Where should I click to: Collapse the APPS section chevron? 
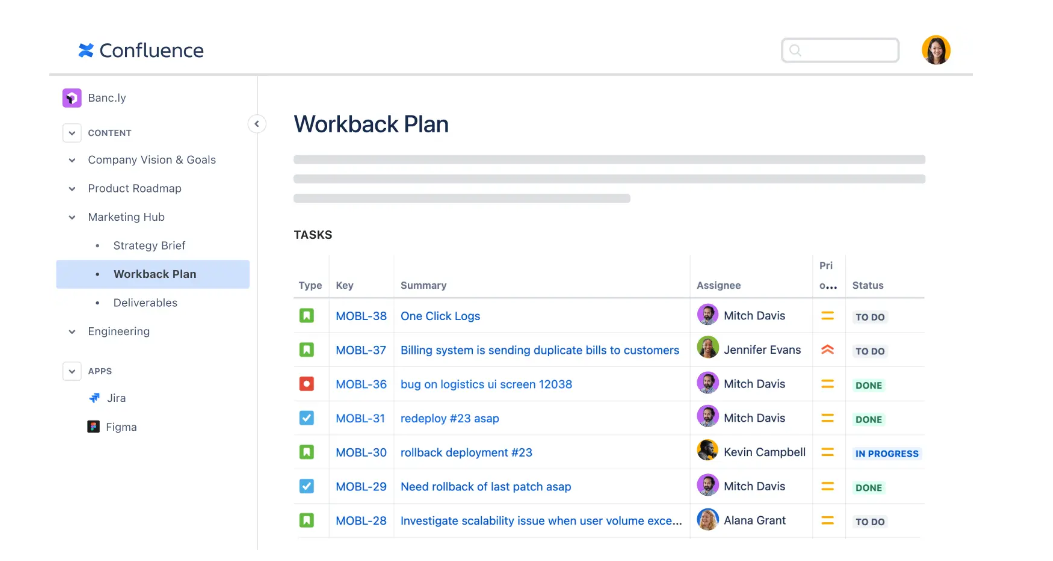[72, 371]
